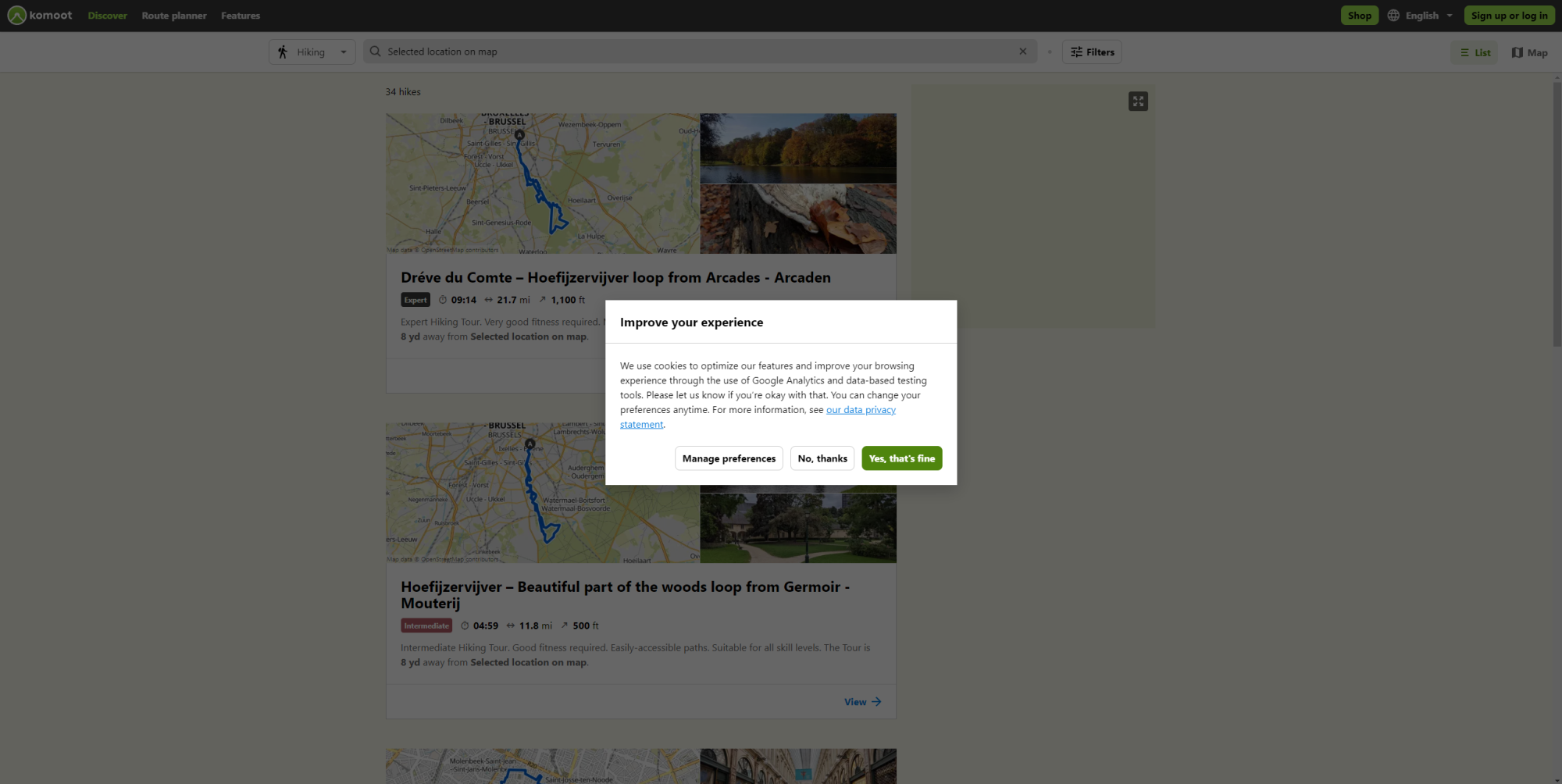Select the Hiking sport toggle
Viewport: 1562px width, 784px height.
coord(311,52)
